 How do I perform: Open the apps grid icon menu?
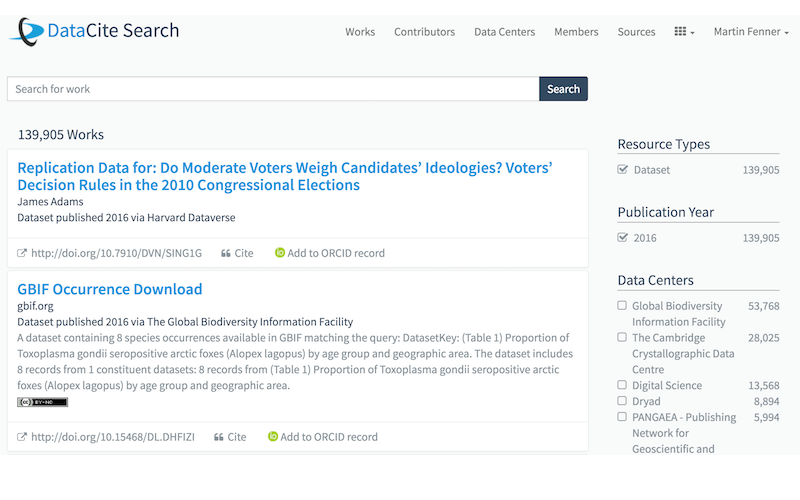[x=684, y=32]
